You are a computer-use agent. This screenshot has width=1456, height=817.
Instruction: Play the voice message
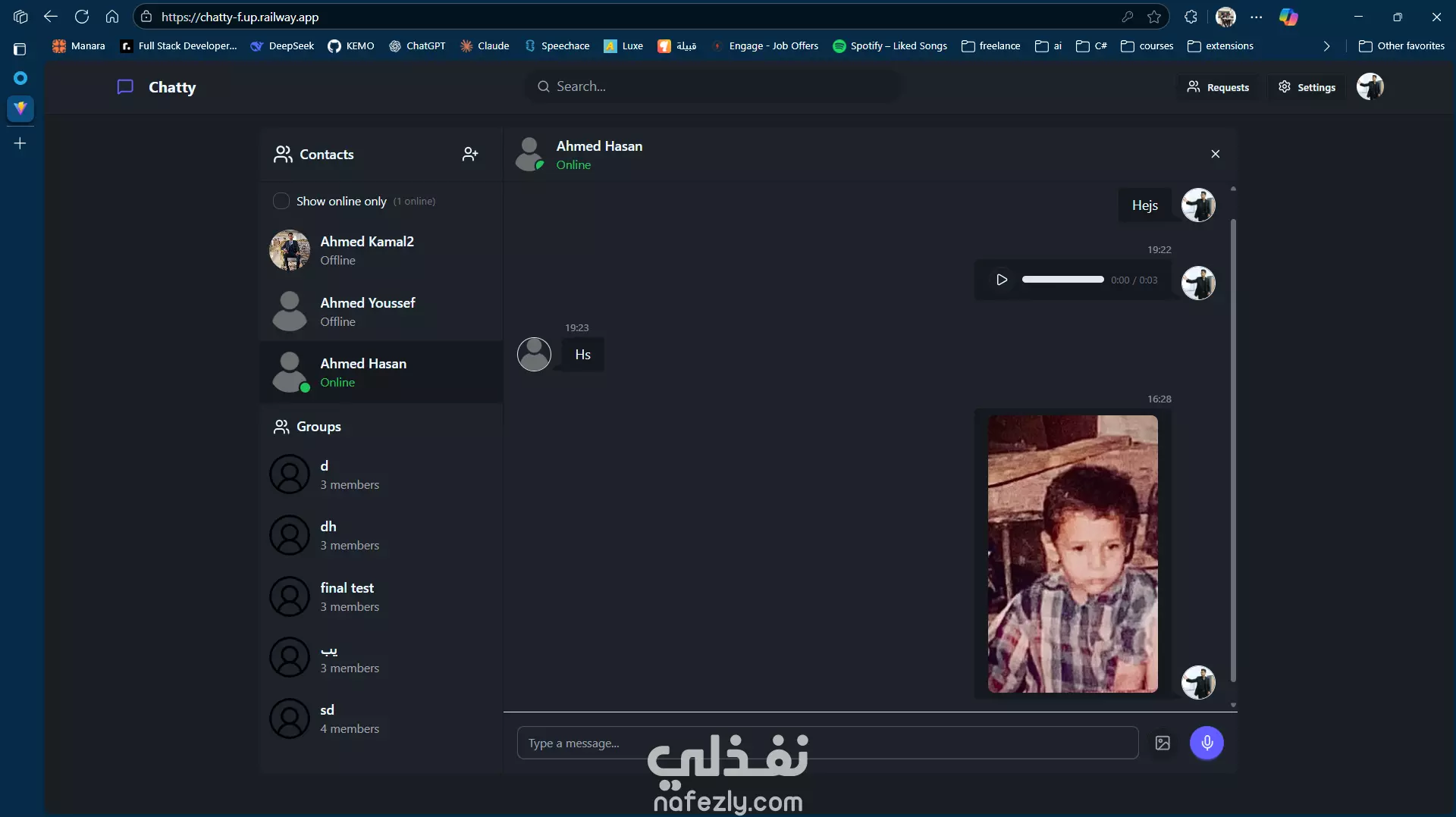(1002, 280)
